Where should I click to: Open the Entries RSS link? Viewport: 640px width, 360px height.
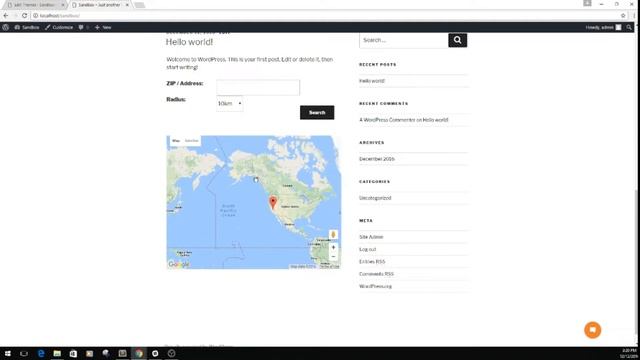tap(372, 262)
